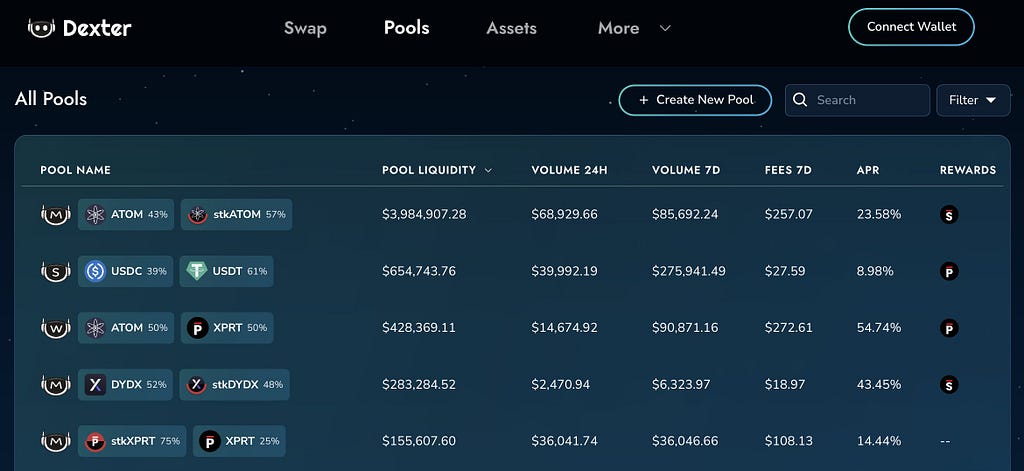Click the reward icon in USDC/USDT row
The image size is (1024, 471).
click(949, 271)
